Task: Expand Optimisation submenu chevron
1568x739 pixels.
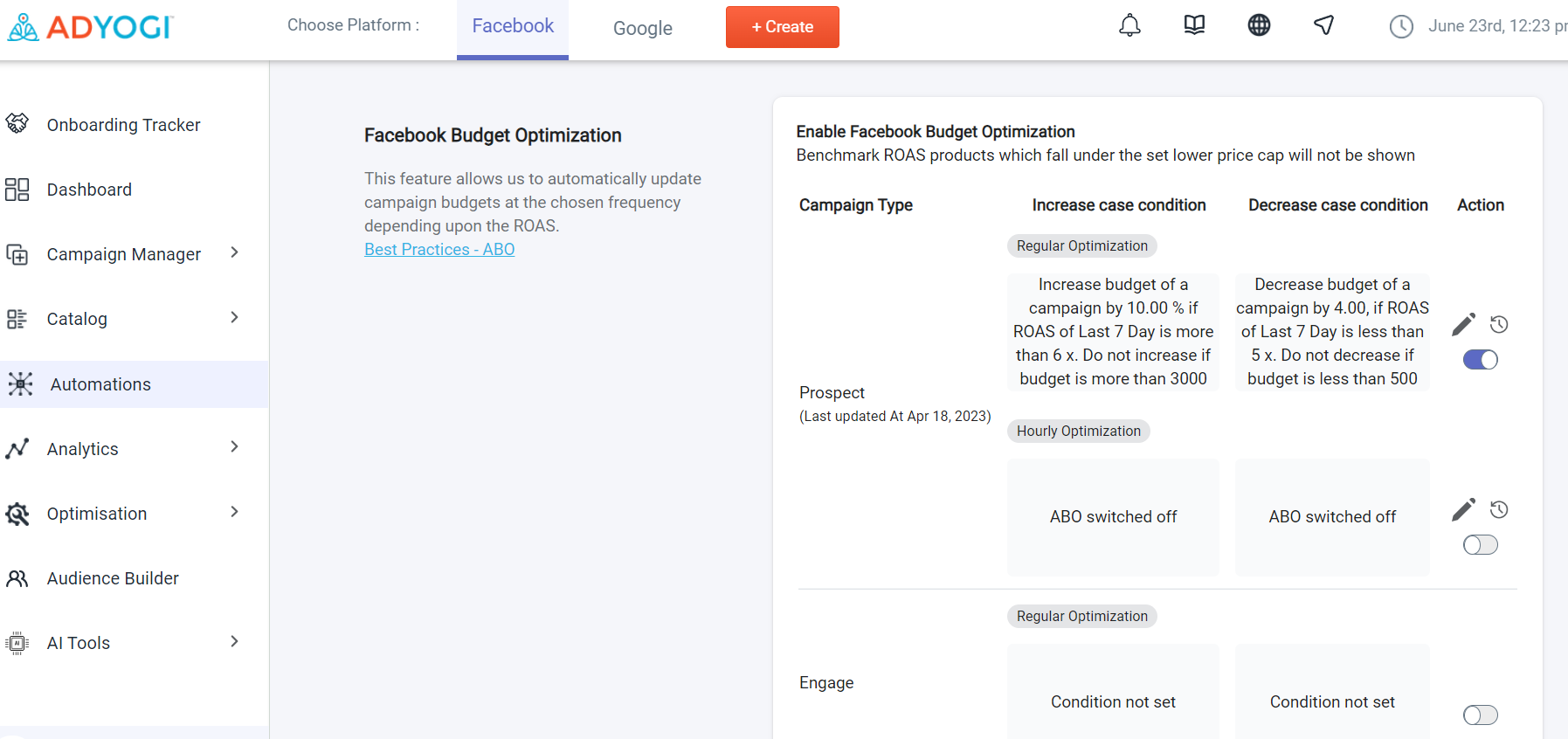Action: (x=234, y=512)
